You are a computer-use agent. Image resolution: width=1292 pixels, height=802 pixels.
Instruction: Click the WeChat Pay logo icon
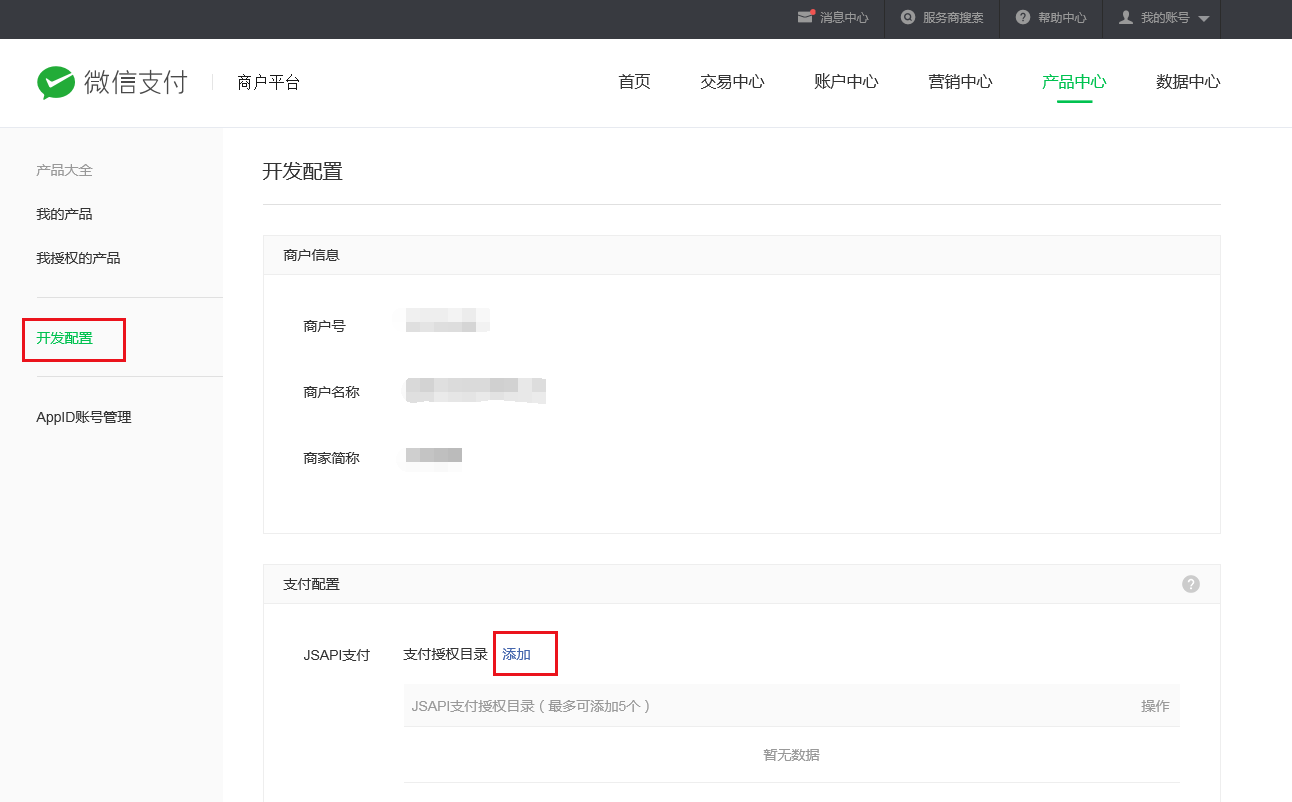(56, 83)
